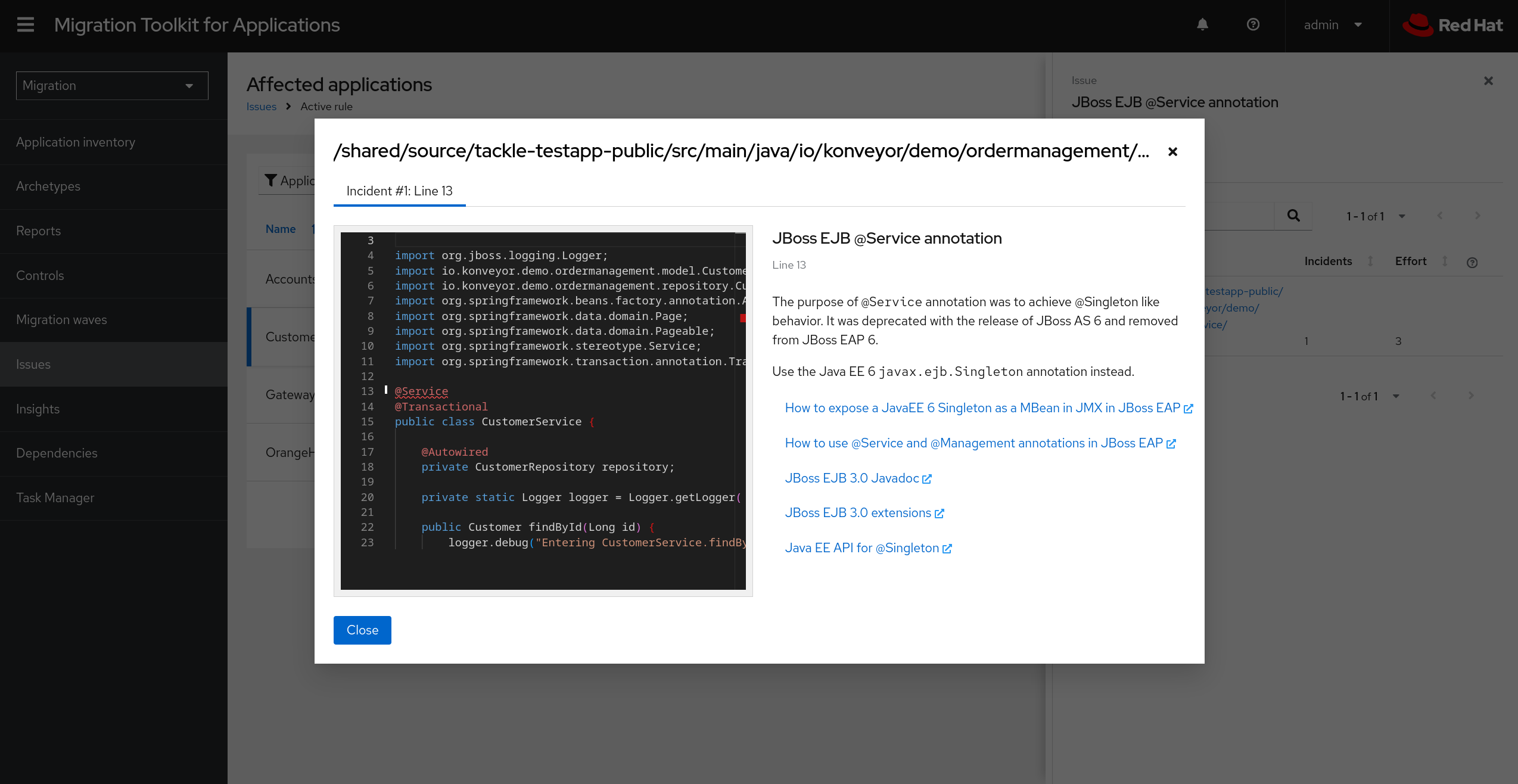Click the hamburger navigation menu icon

point(25,25)
